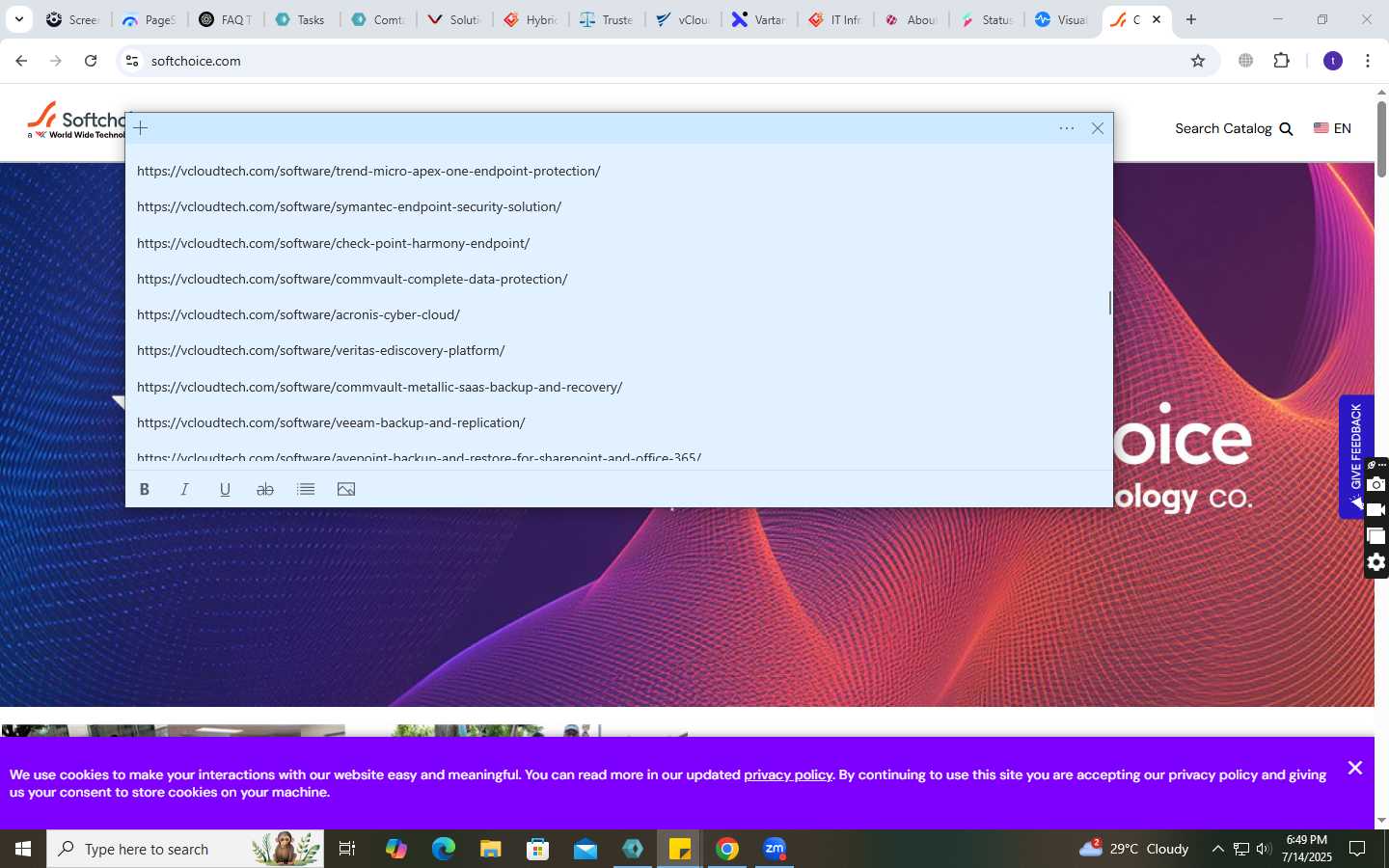Viewport: 1389px width, 868px height.
Task: Click the symantec-endpoint-security-solution URL line
Action: click(x=349, y=206)
